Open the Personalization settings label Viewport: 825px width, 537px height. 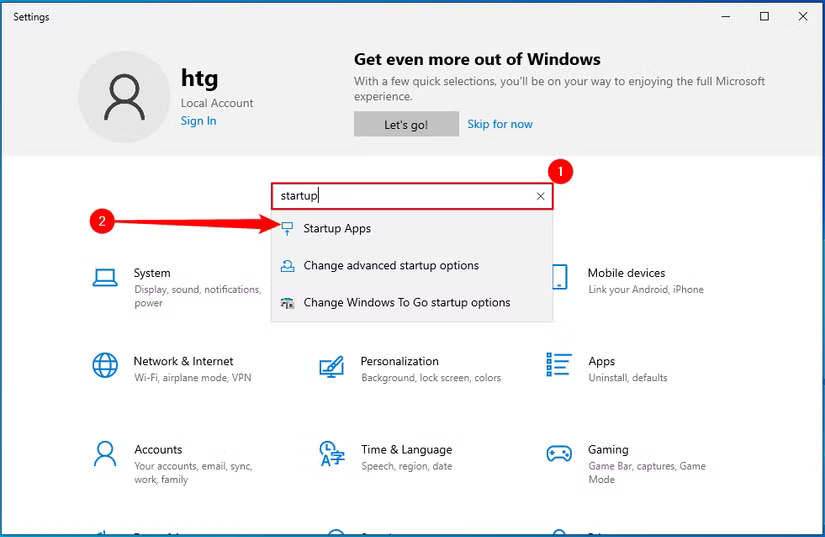tap(399, 361)
